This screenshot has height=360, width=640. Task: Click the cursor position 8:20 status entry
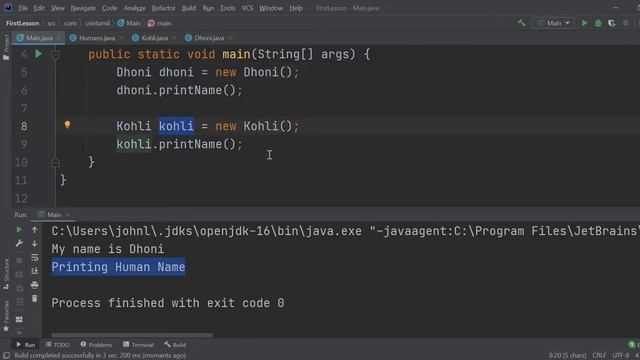pyautogui.click(x=567, y=356)
